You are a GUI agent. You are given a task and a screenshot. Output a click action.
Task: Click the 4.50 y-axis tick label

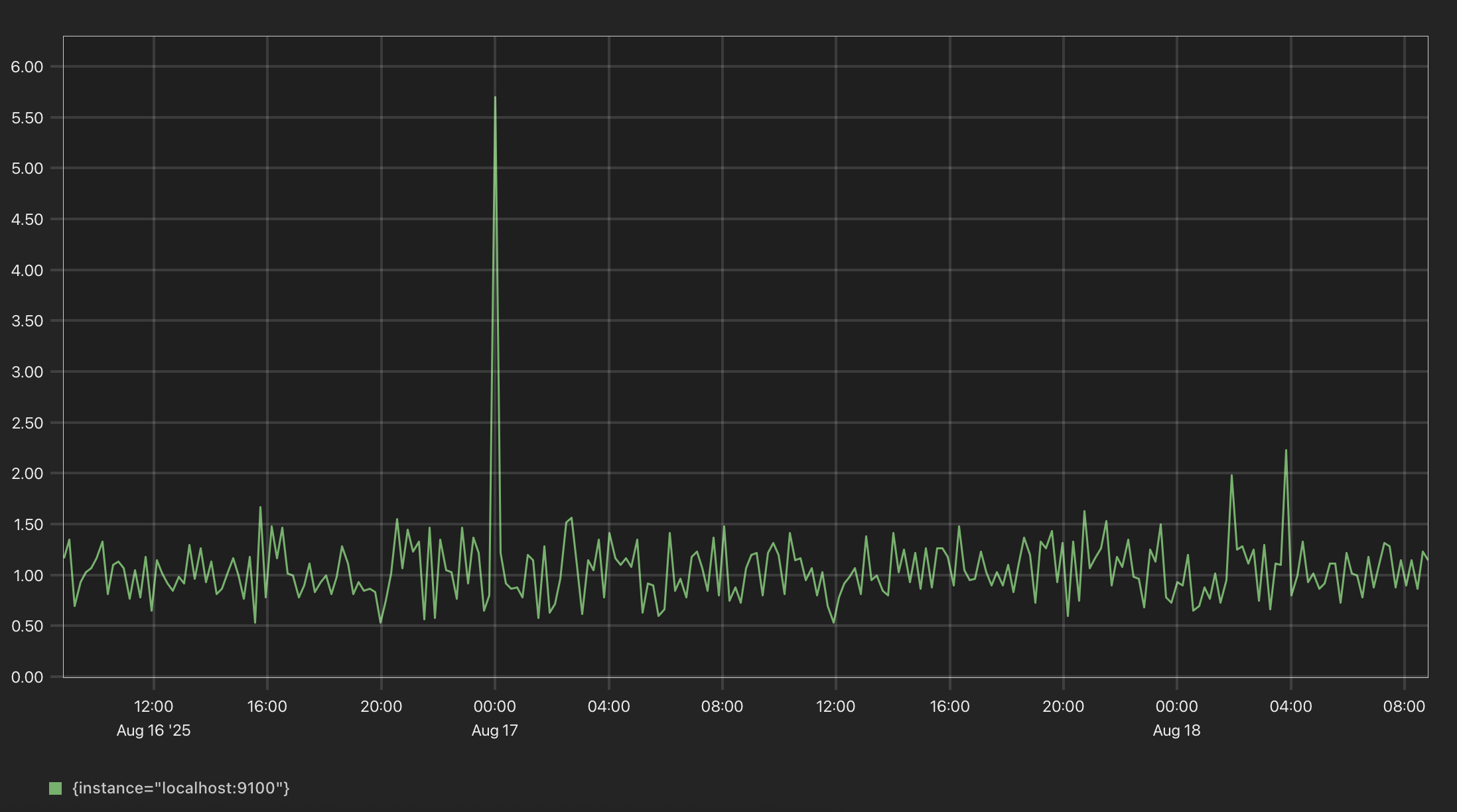(27, 219)
